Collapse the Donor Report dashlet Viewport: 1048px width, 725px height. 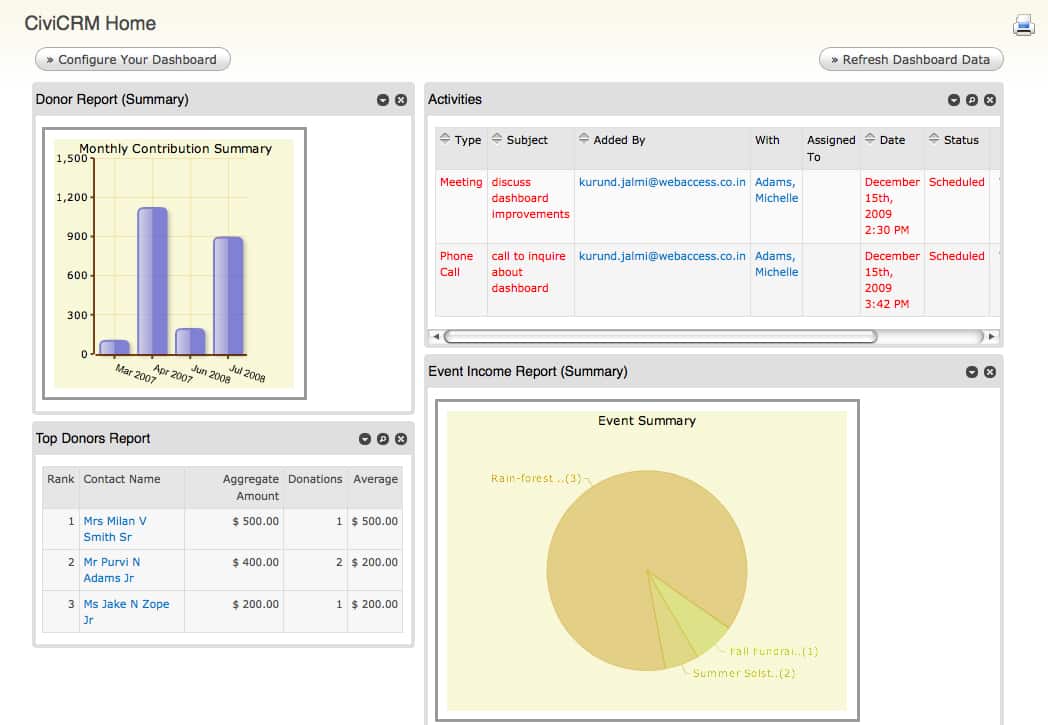tap(383, 100)
